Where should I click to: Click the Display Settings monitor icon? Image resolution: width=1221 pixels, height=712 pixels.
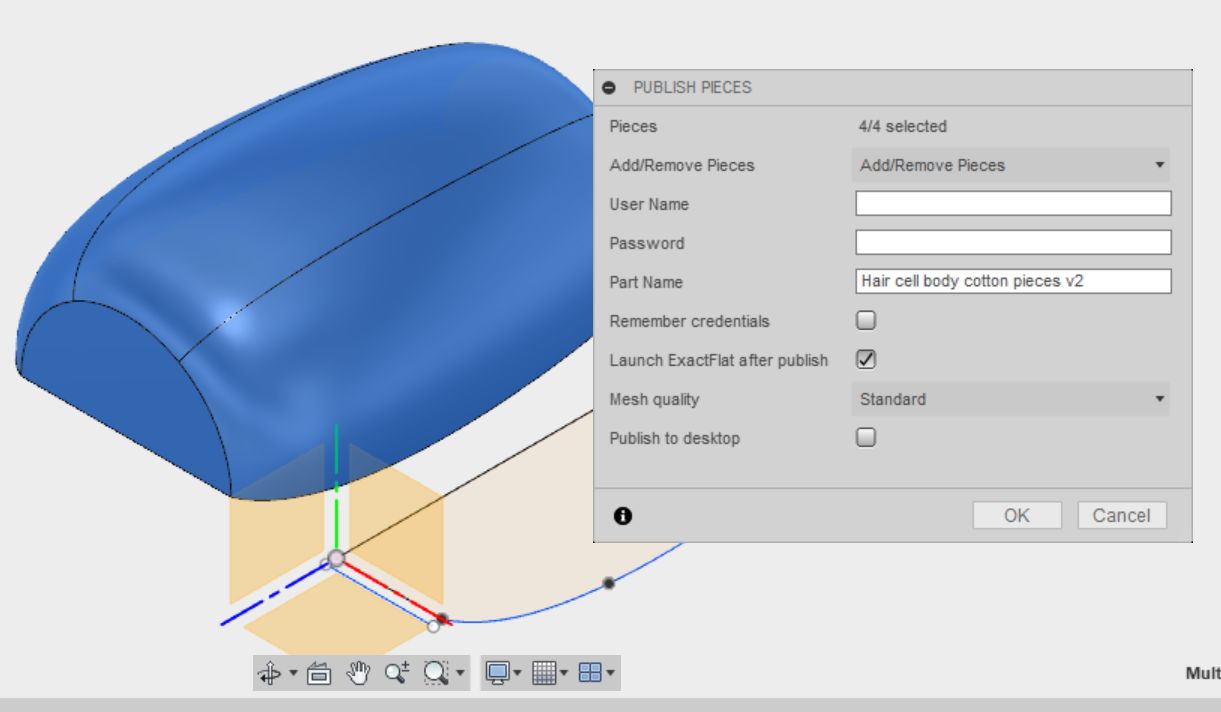pos(497,674)
